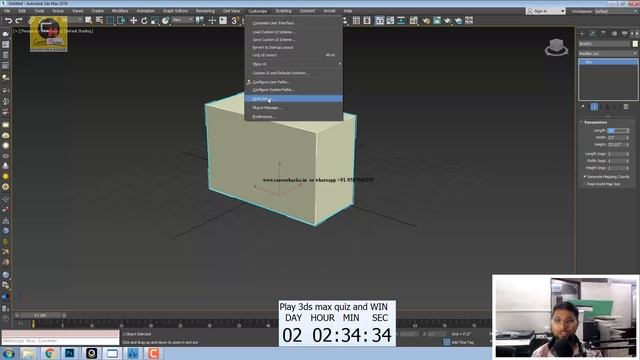Click the Length value field
Image resolution: width=640 pixels, height=360 pixels.
click(616, 131)
